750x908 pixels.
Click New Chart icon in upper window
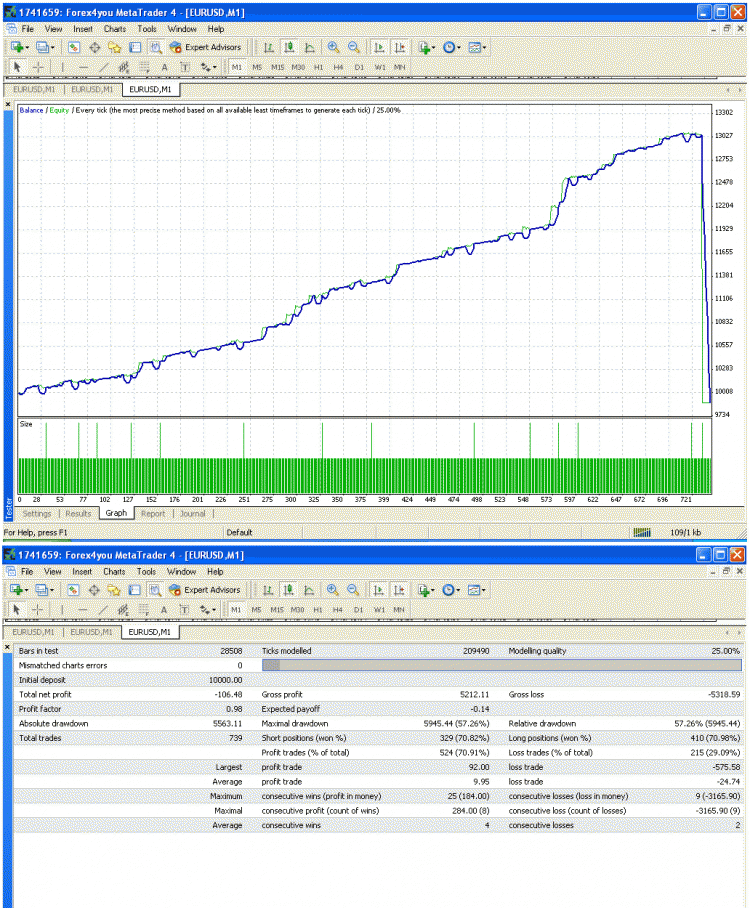[x=17, y=47]
